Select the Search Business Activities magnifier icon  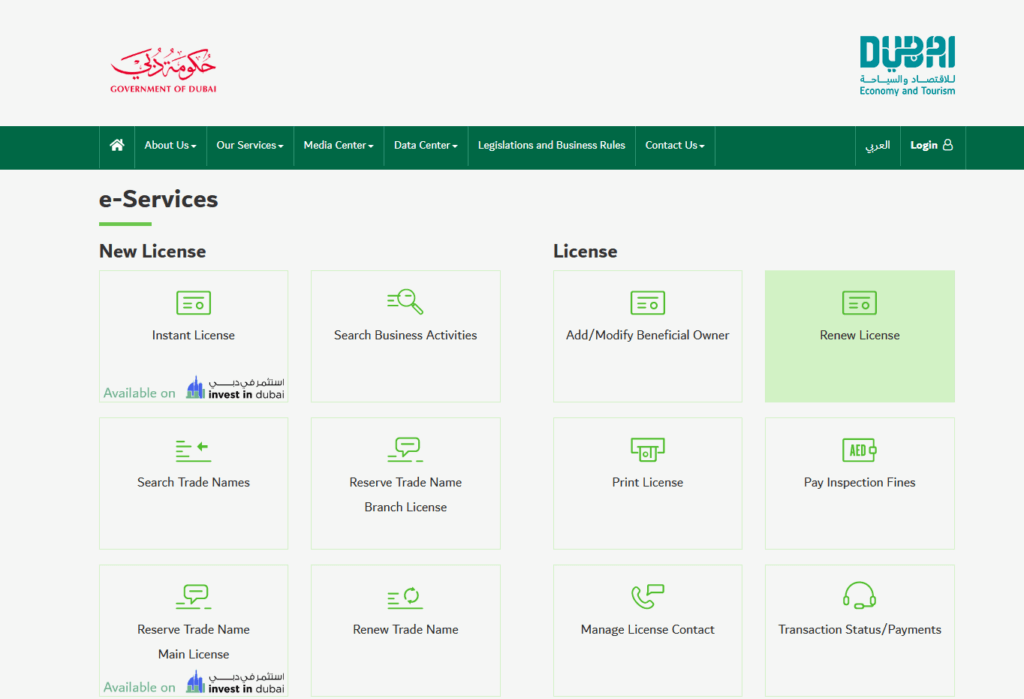click(405, 302)
